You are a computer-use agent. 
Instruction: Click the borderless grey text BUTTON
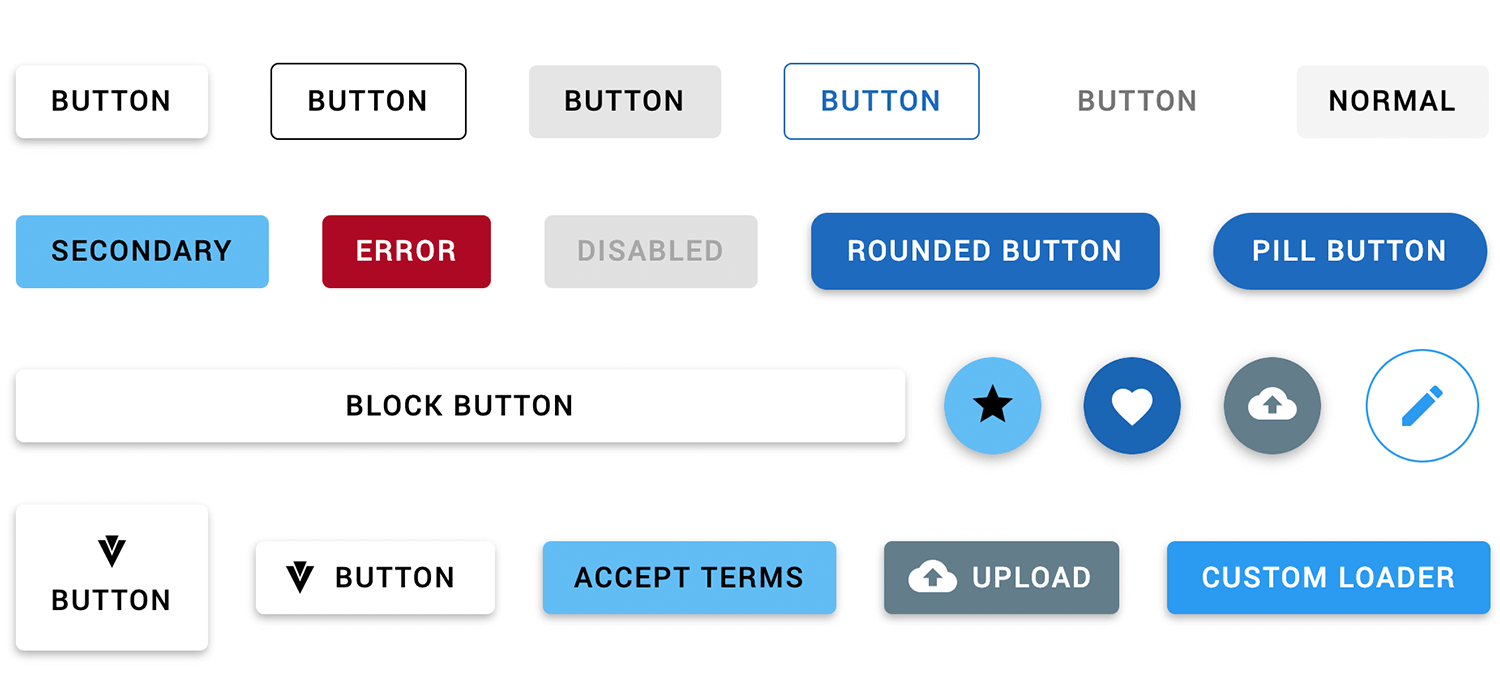tap(1137, 101)
